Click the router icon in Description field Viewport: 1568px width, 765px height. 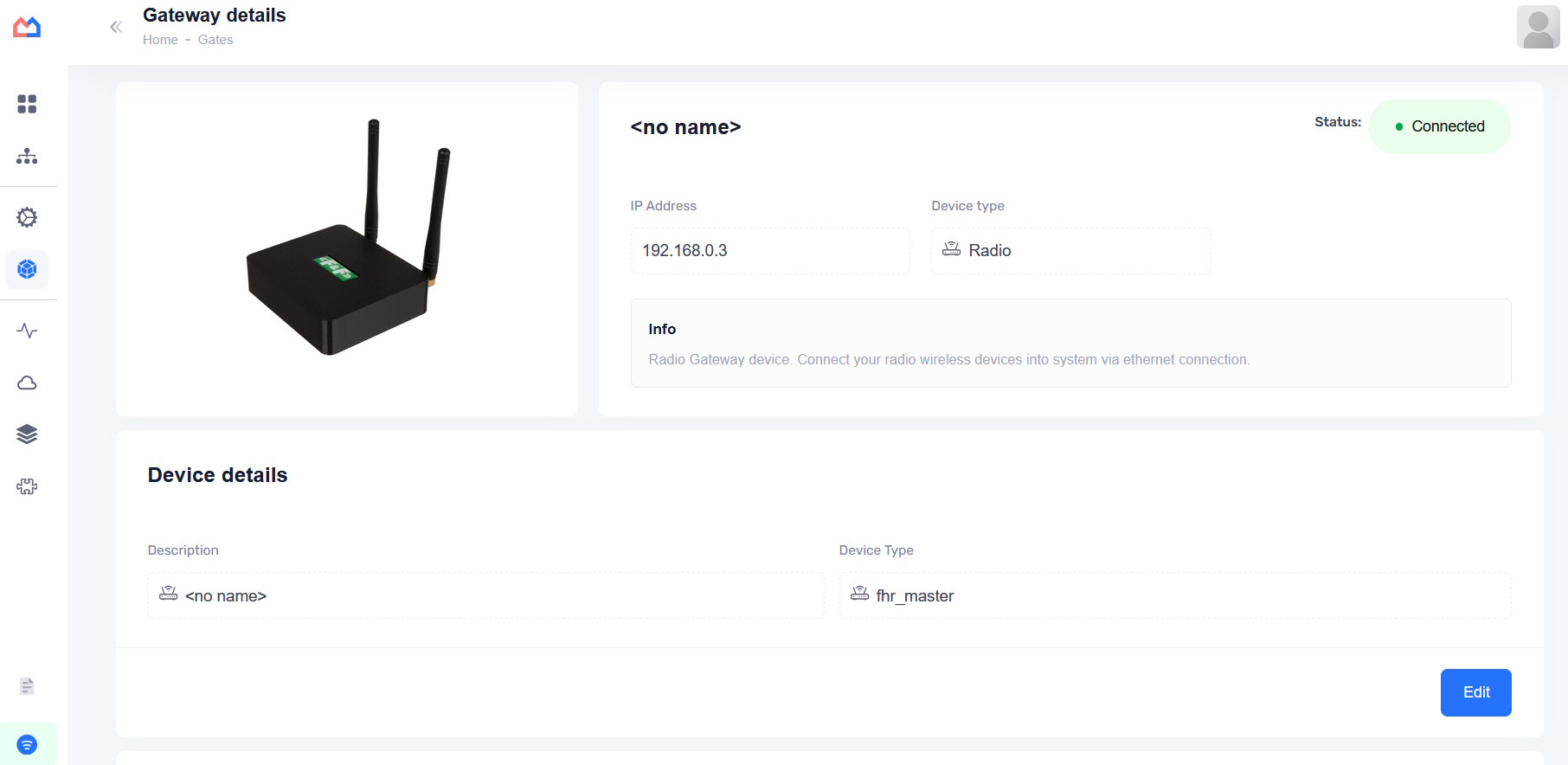coord(168,594)
